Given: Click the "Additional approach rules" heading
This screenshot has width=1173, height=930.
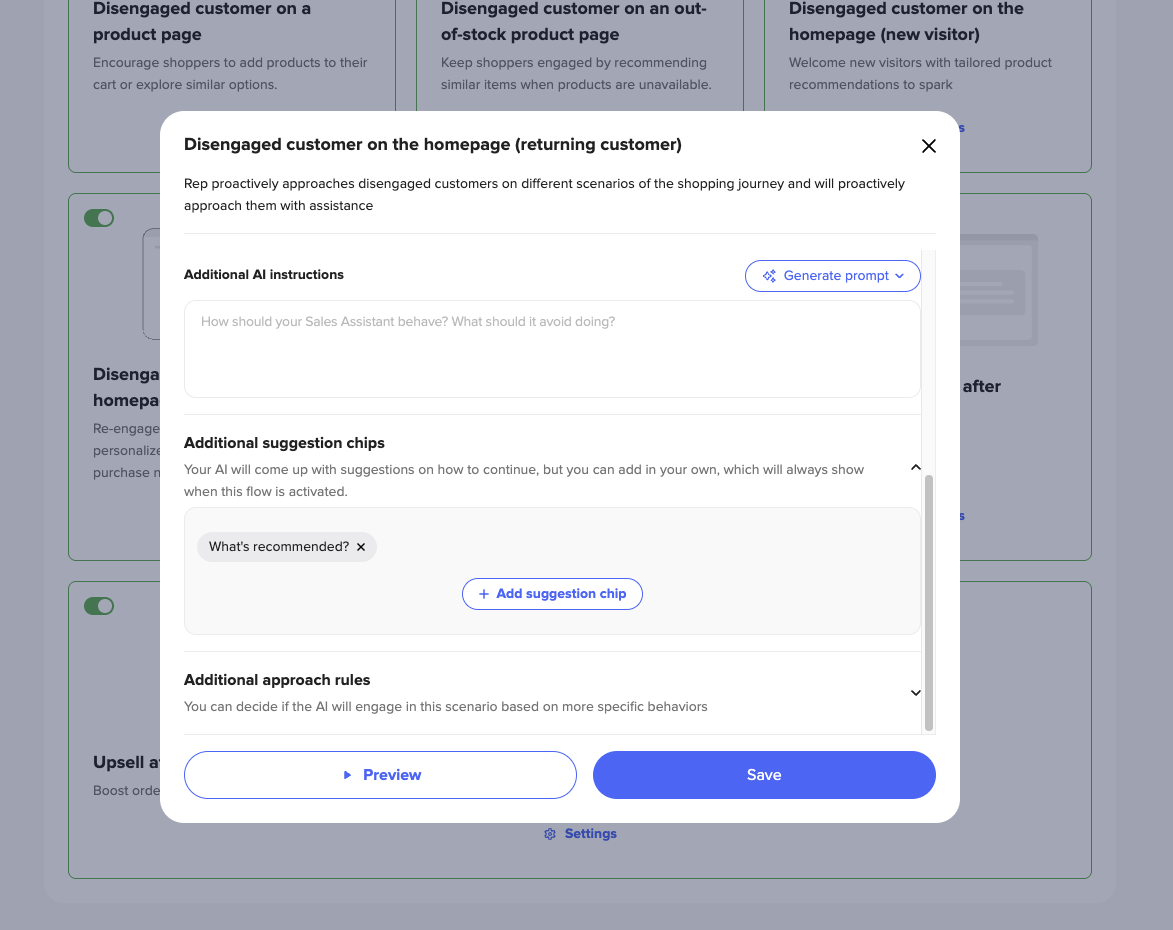Looking at the screenshot, I should pos(277,680).
